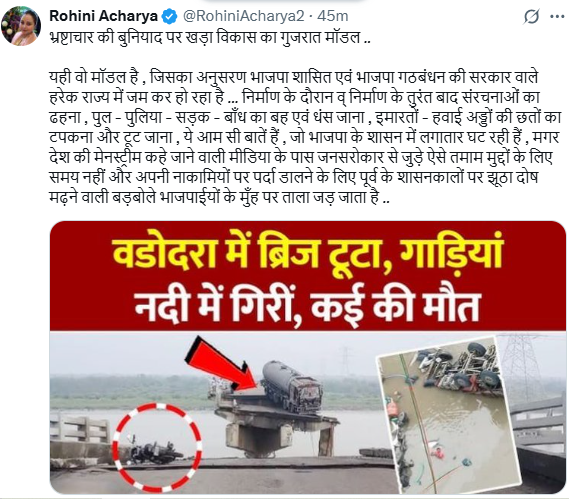Click the blue verified badge
The width and height of the screenshot is (569, 499).
tap(169, 16)
